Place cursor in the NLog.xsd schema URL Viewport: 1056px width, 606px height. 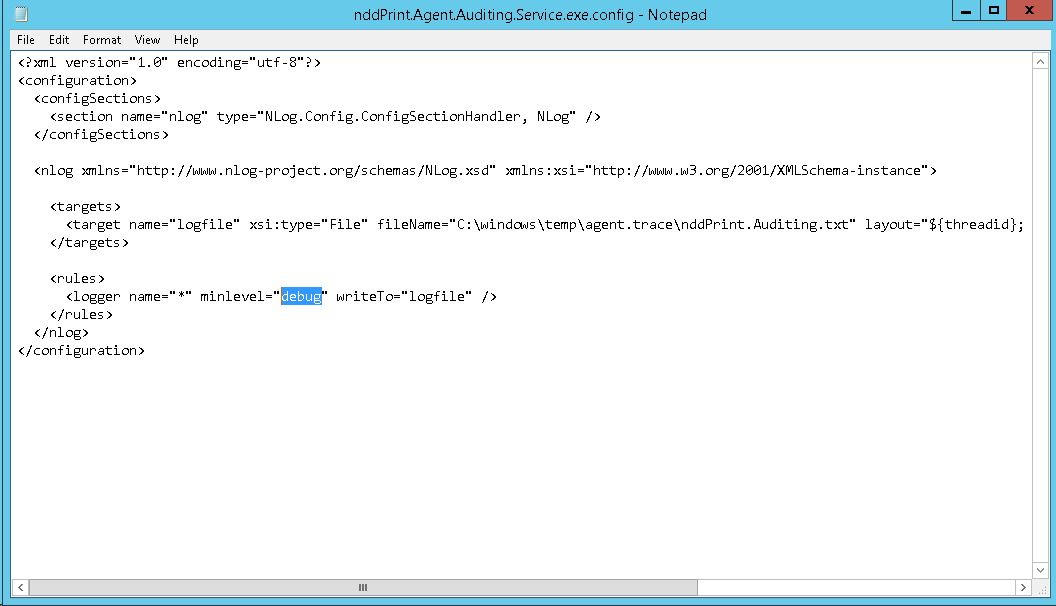(315, 171)
